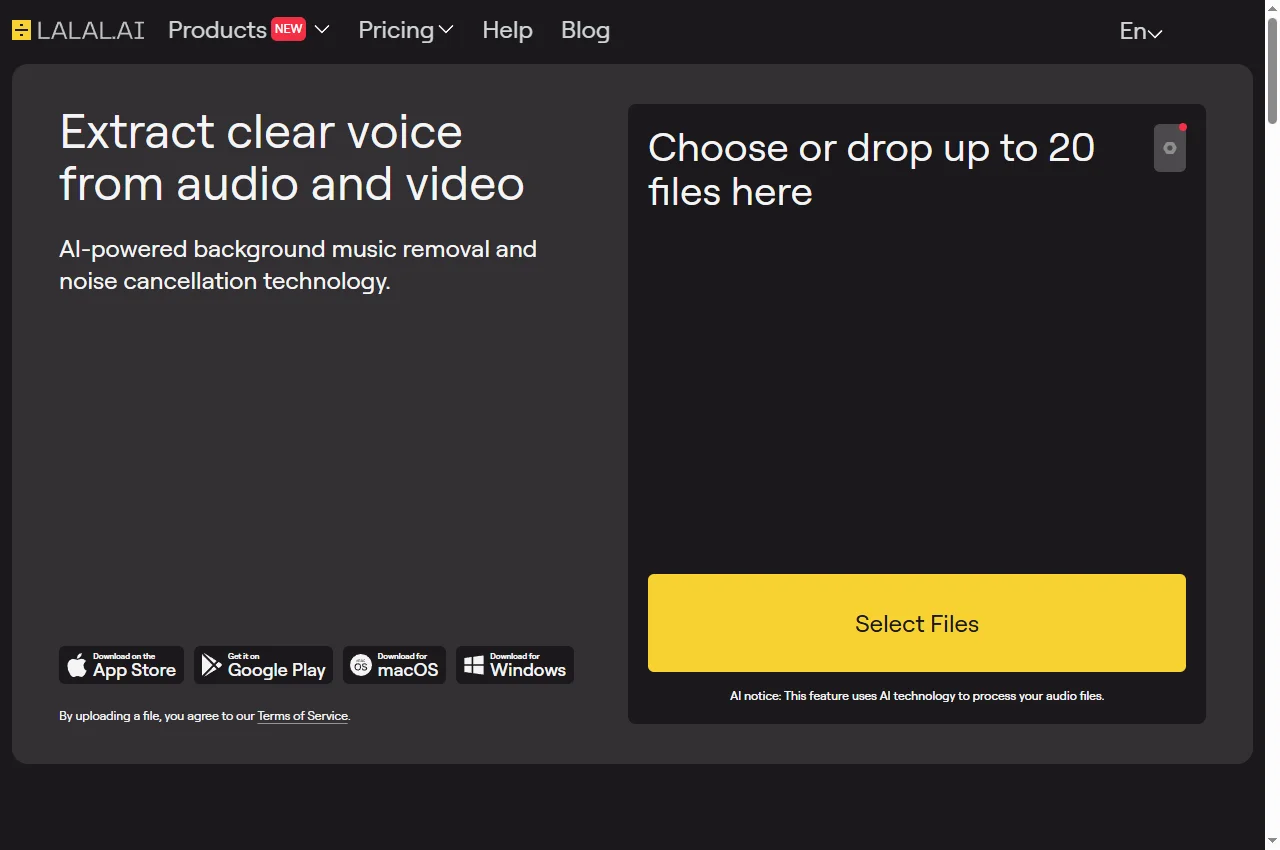Click the page vertical scrollbar thumb

tap(1272, 70)
